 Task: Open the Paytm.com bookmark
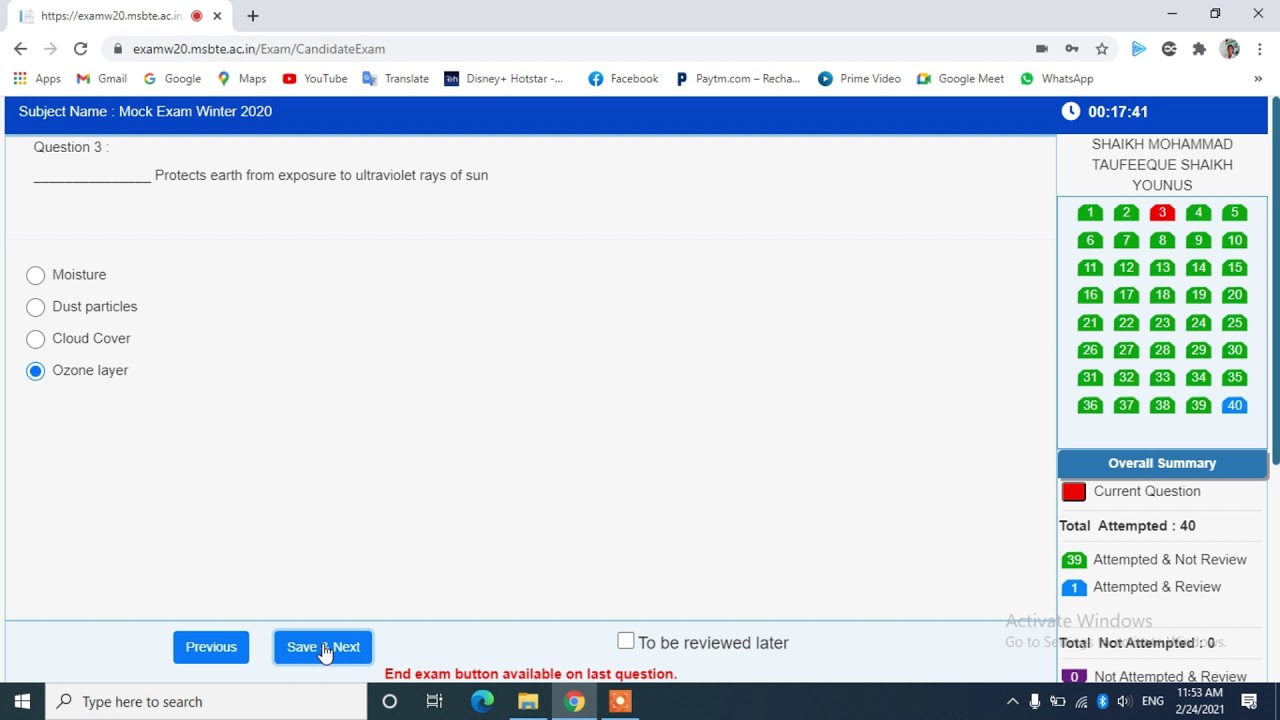click(x=738, y=78)
